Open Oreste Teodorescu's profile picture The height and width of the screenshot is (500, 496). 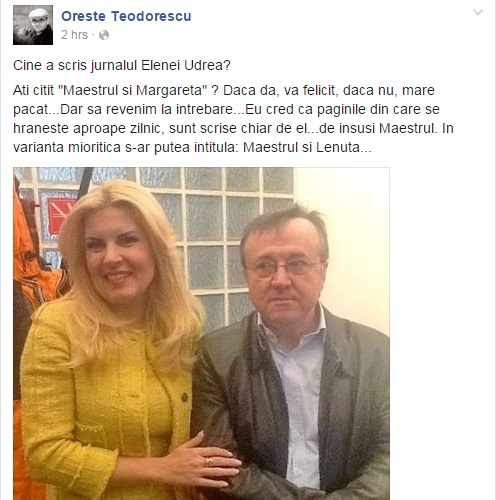coord(33,25)
